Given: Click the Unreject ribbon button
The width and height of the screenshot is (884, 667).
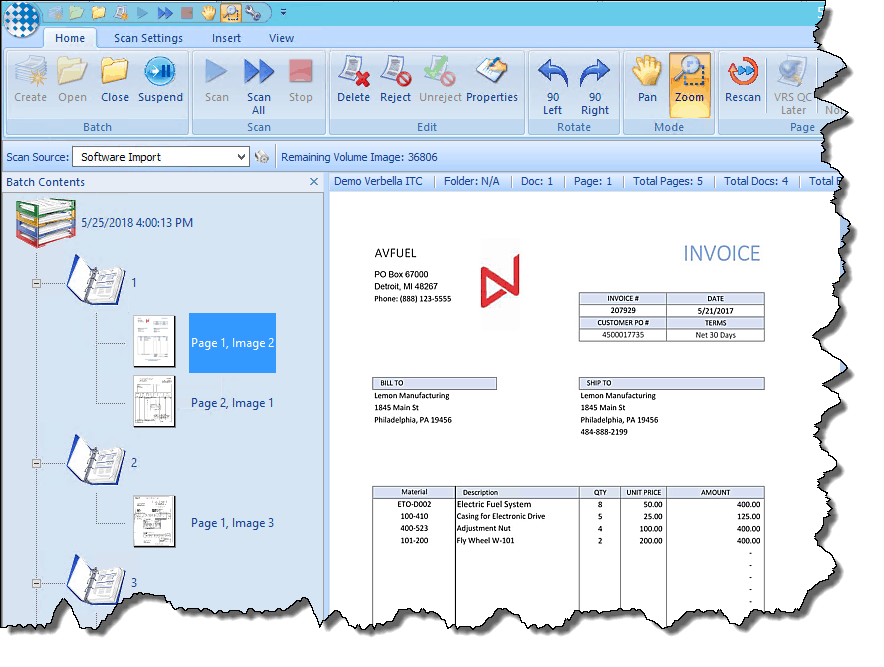Looking at the screenshot, I should pyautogui.click(x=440, y=80).
